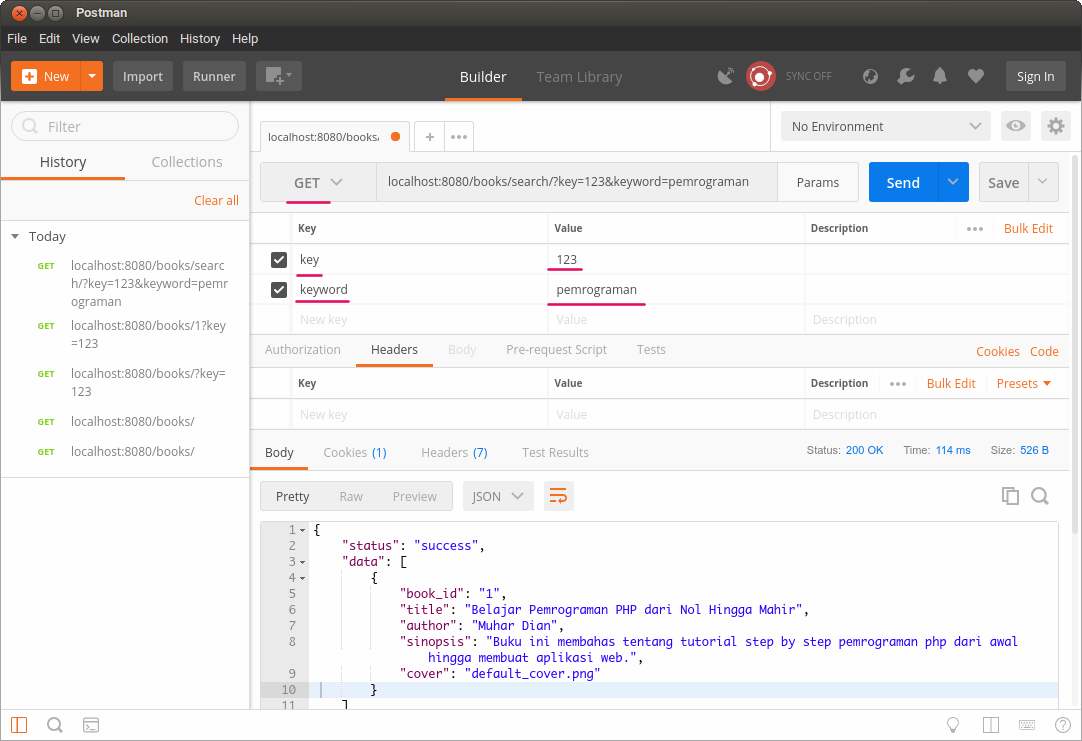Uncheck the key query parameter

click(279, 259)
